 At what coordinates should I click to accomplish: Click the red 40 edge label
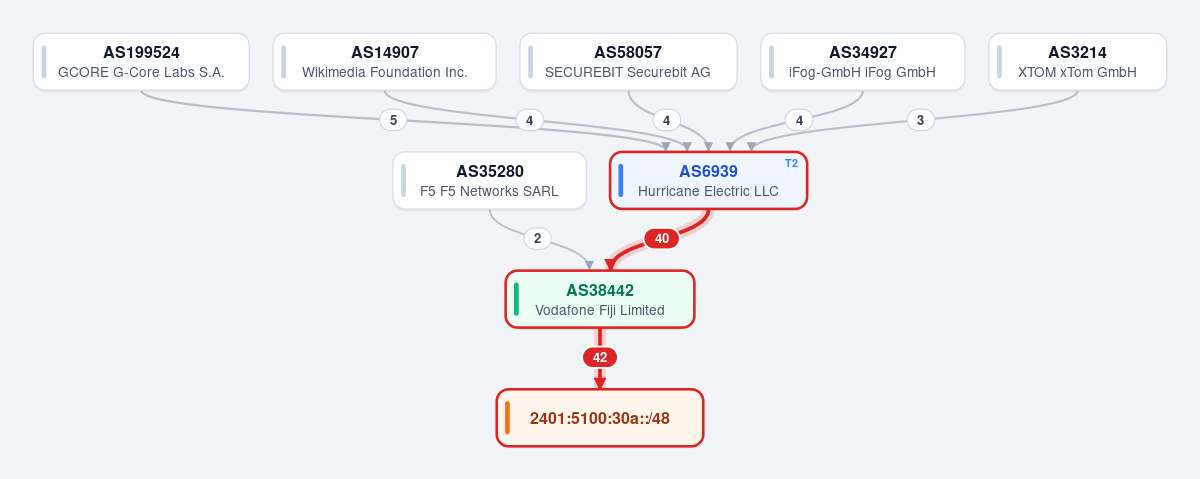(x=662, y=238)
